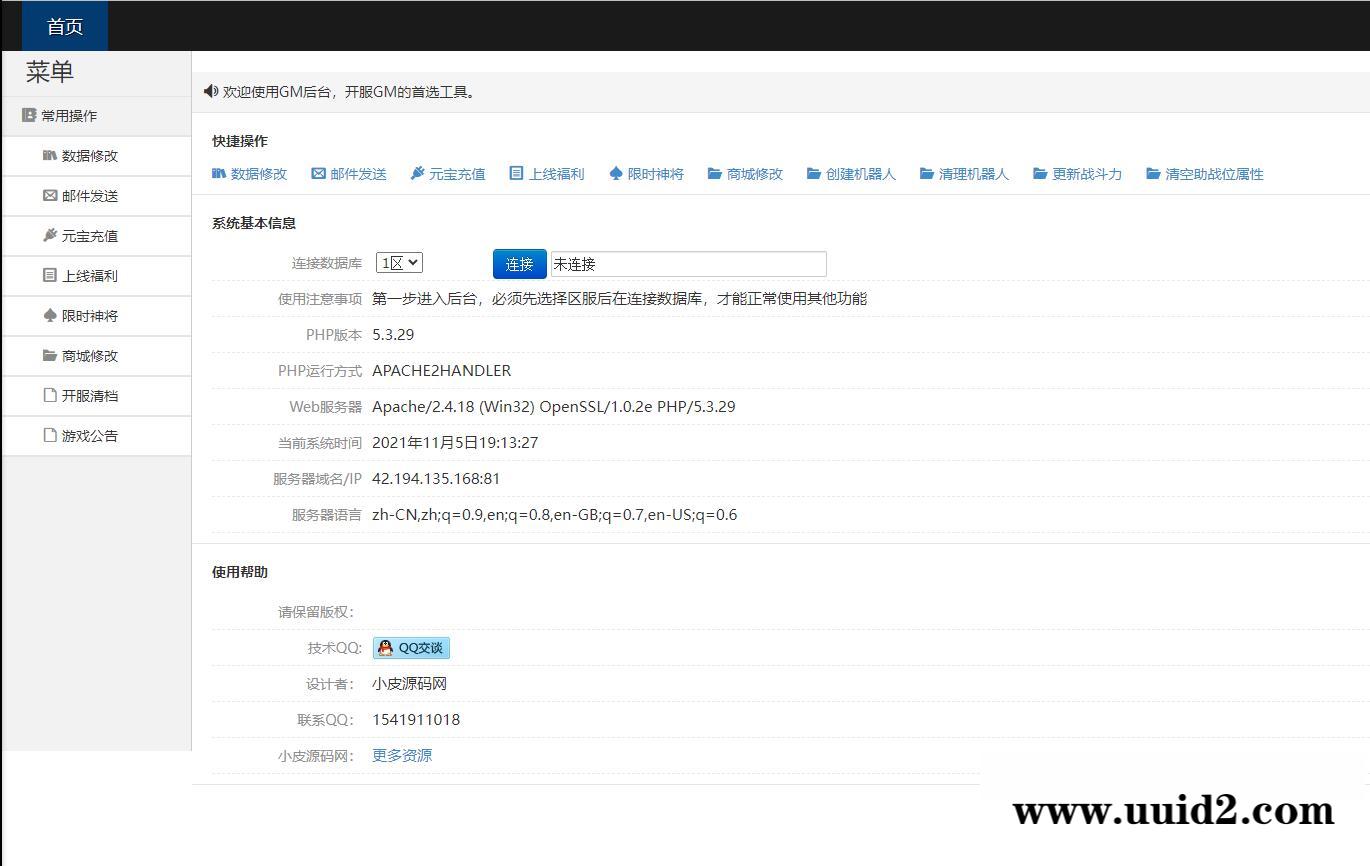Click the speaker icon beside the welcome message
The width and height of the screenshot is (1370, 866).
209,91
